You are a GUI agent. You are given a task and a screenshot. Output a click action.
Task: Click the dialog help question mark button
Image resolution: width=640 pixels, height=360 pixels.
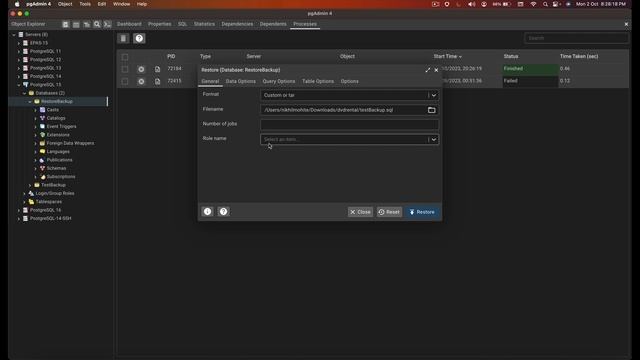[x=223, y=211]
